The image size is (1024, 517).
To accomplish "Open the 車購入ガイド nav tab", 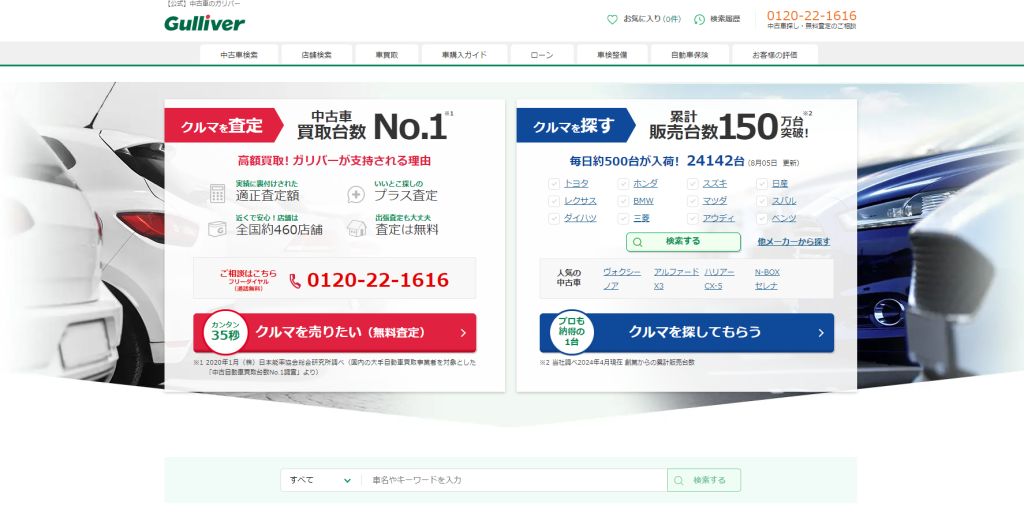I will click(x=464, y=55).
